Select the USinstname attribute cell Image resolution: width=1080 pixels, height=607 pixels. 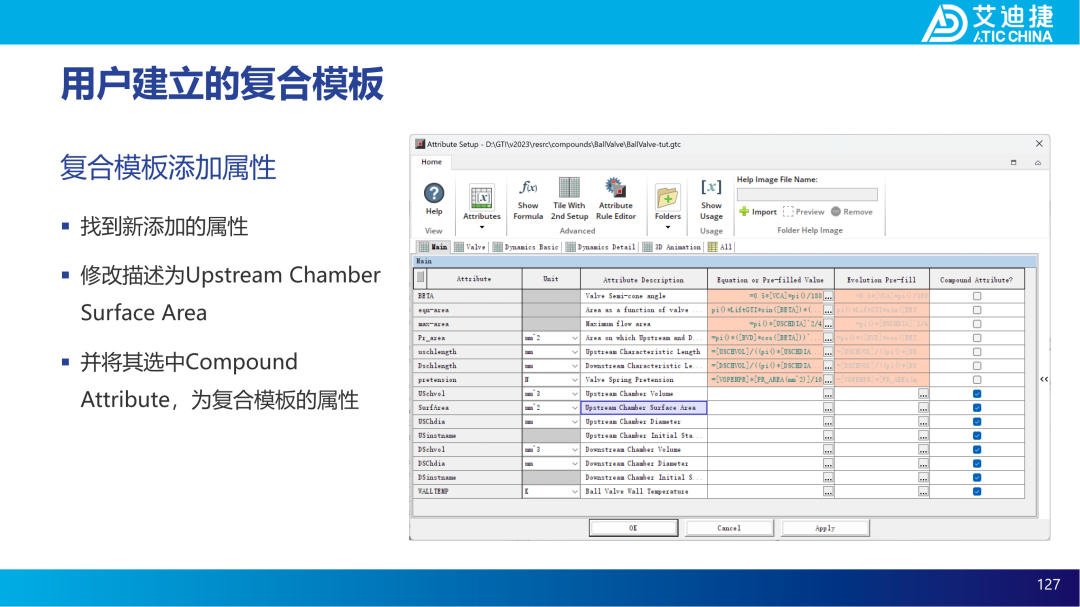coord(468,435)
